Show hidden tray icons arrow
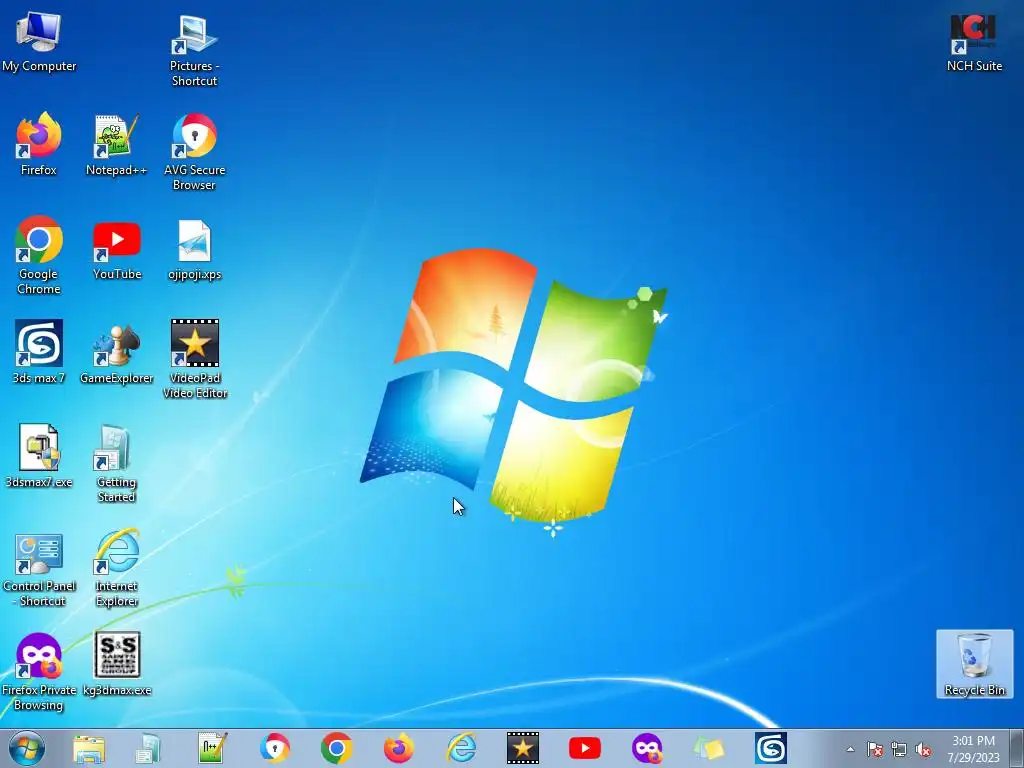 point(850,749)
